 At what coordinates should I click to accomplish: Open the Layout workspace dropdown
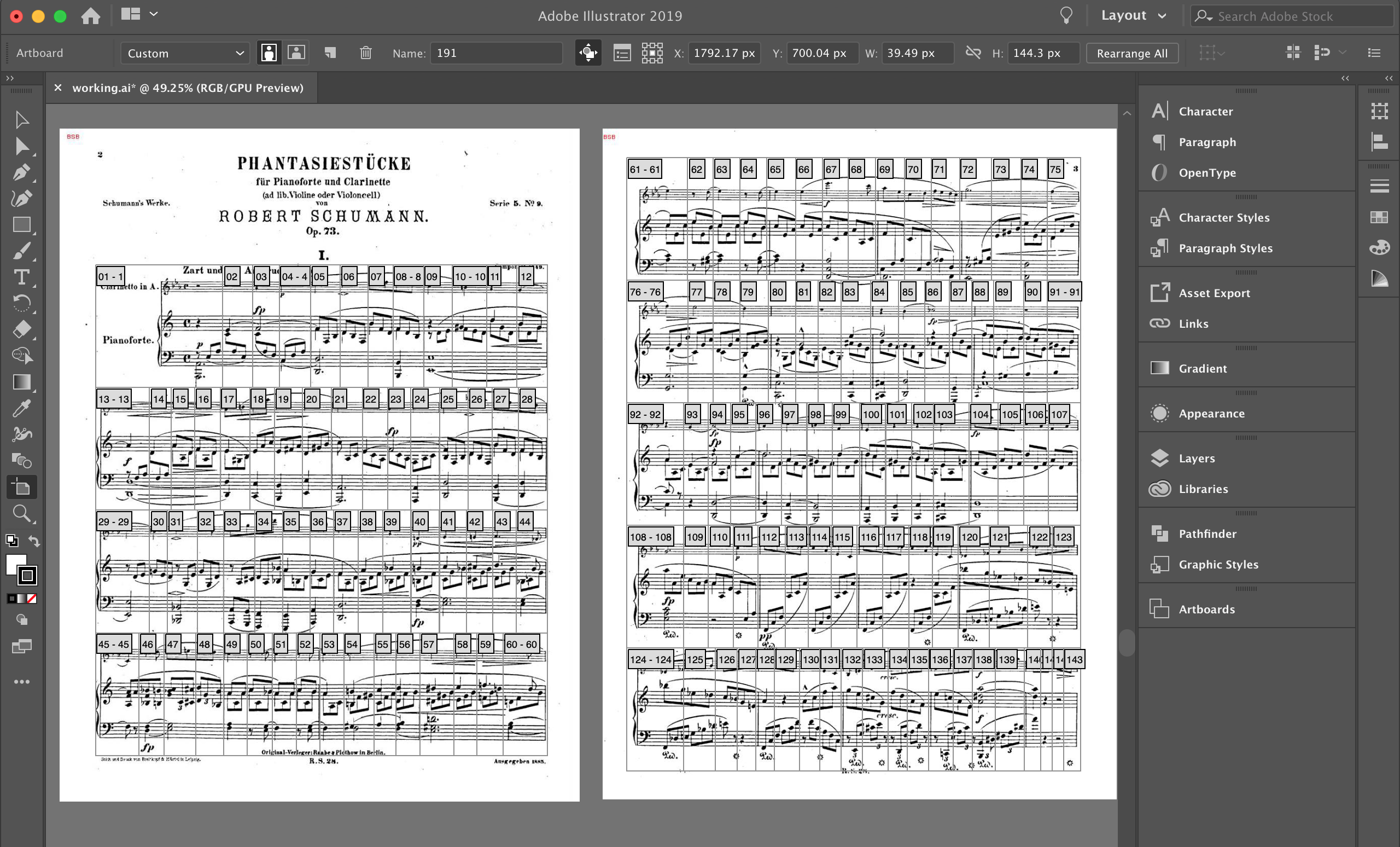[1133, 16]
